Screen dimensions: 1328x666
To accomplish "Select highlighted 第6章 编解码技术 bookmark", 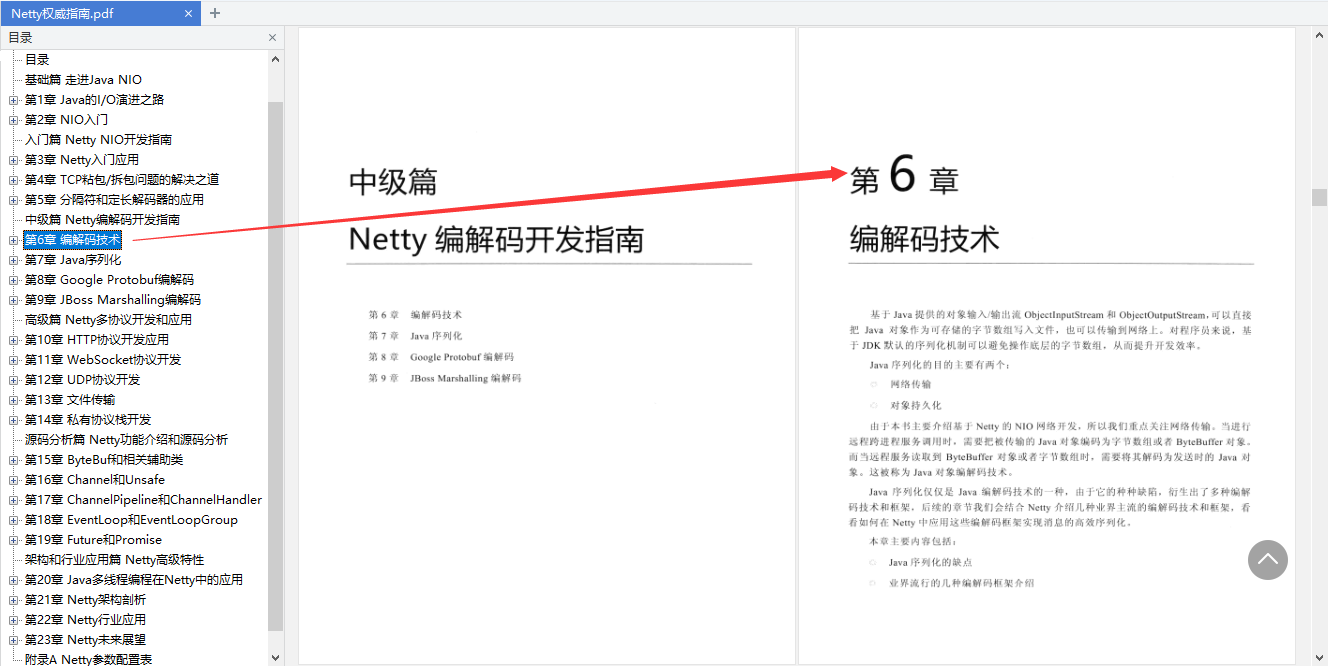I will [x=72, y=240].
